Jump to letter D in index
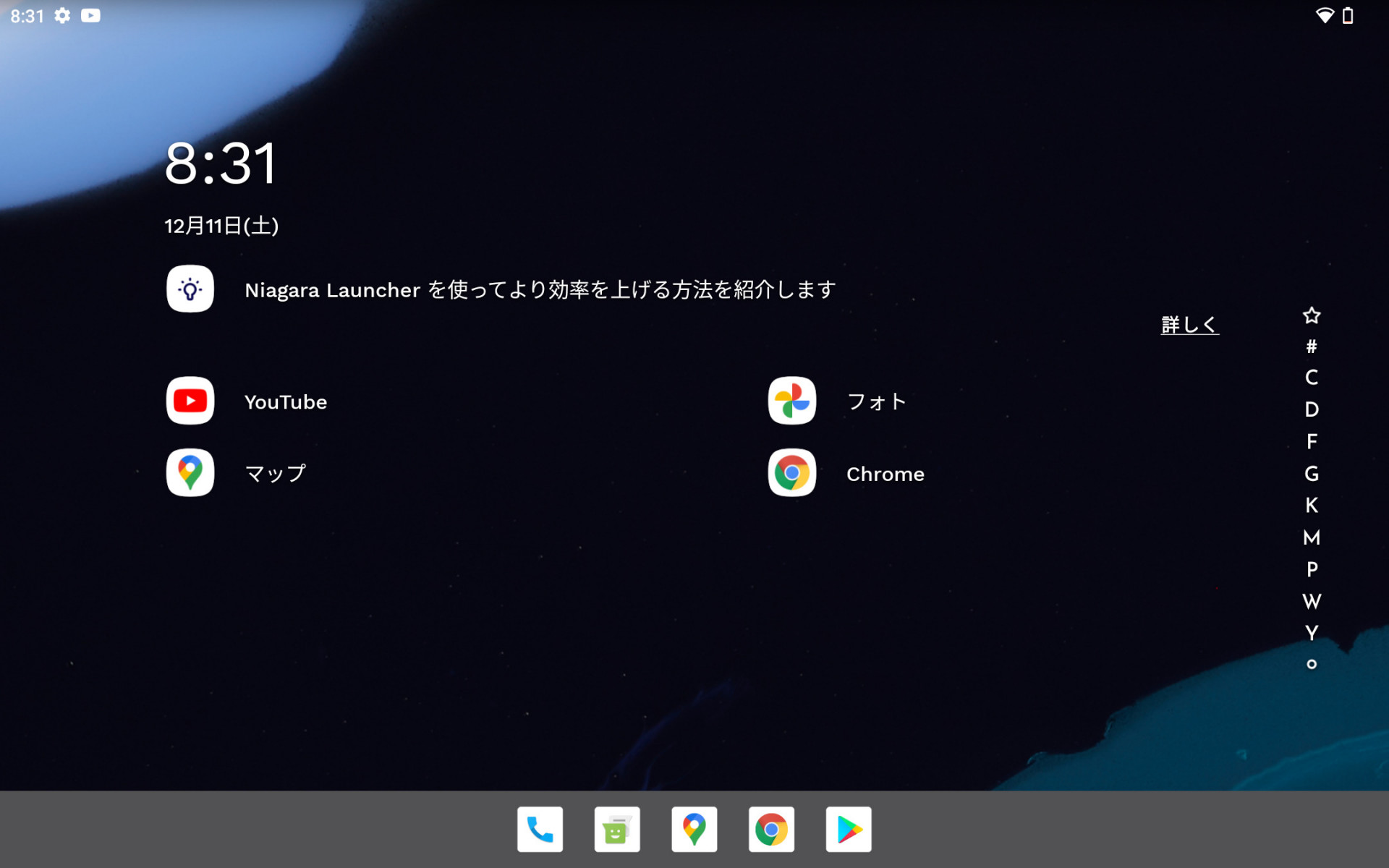The height and width of the screenshot is (868, 1389). point(1312,409)
